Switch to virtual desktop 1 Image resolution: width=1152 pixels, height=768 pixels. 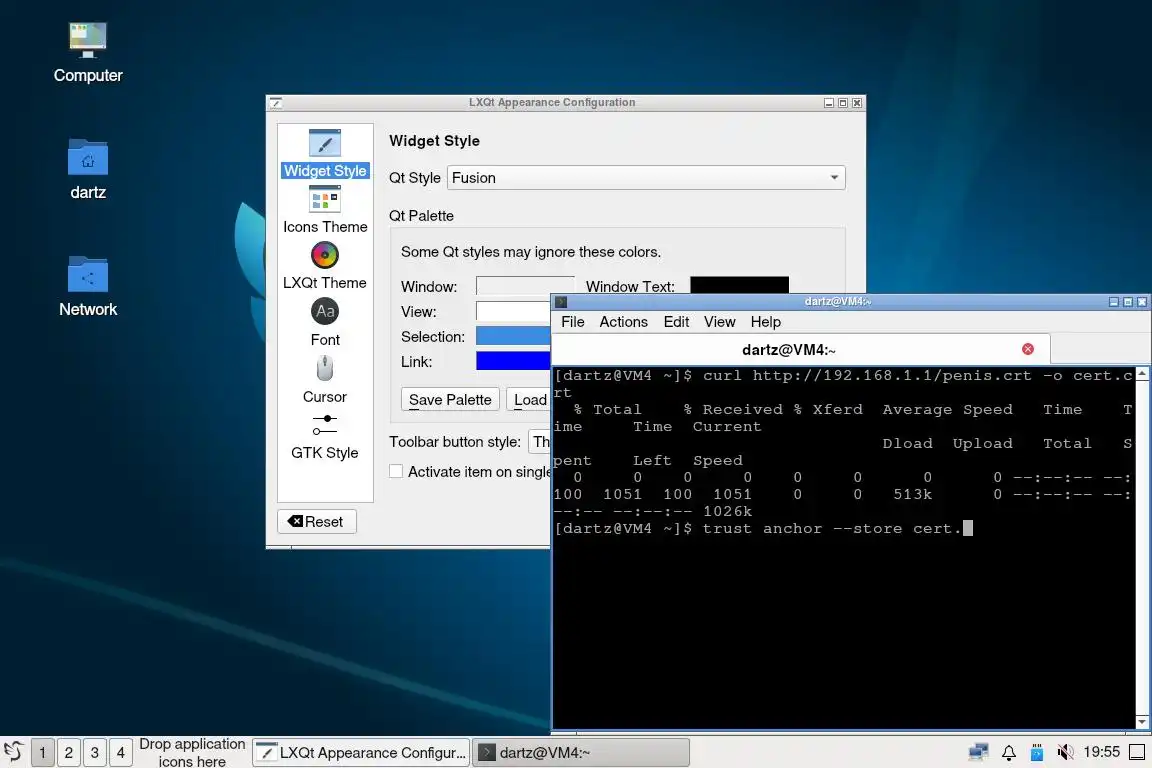point(43,752)
